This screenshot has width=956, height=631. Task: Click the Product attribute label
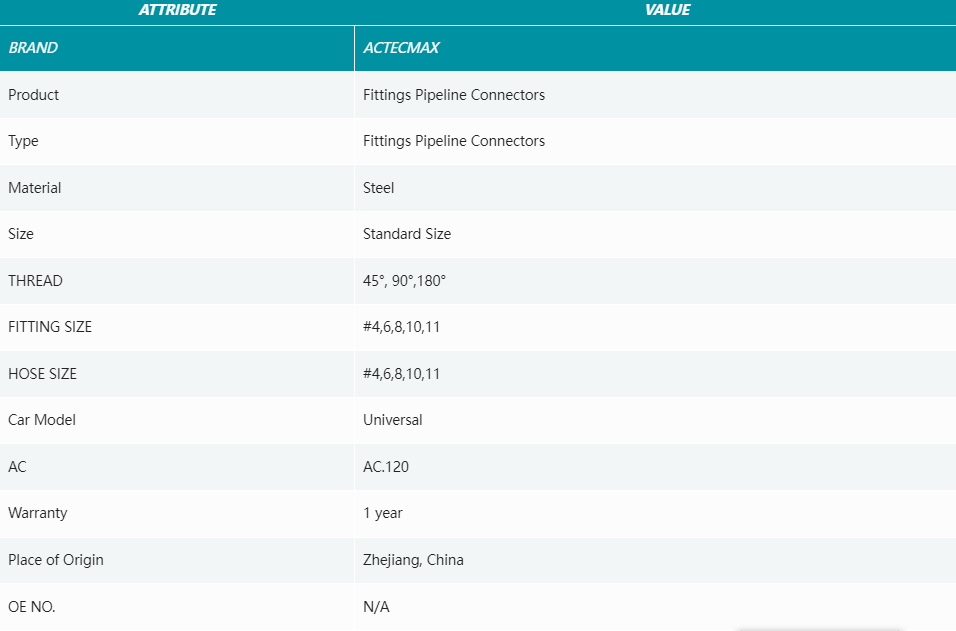tap(34, 95)
